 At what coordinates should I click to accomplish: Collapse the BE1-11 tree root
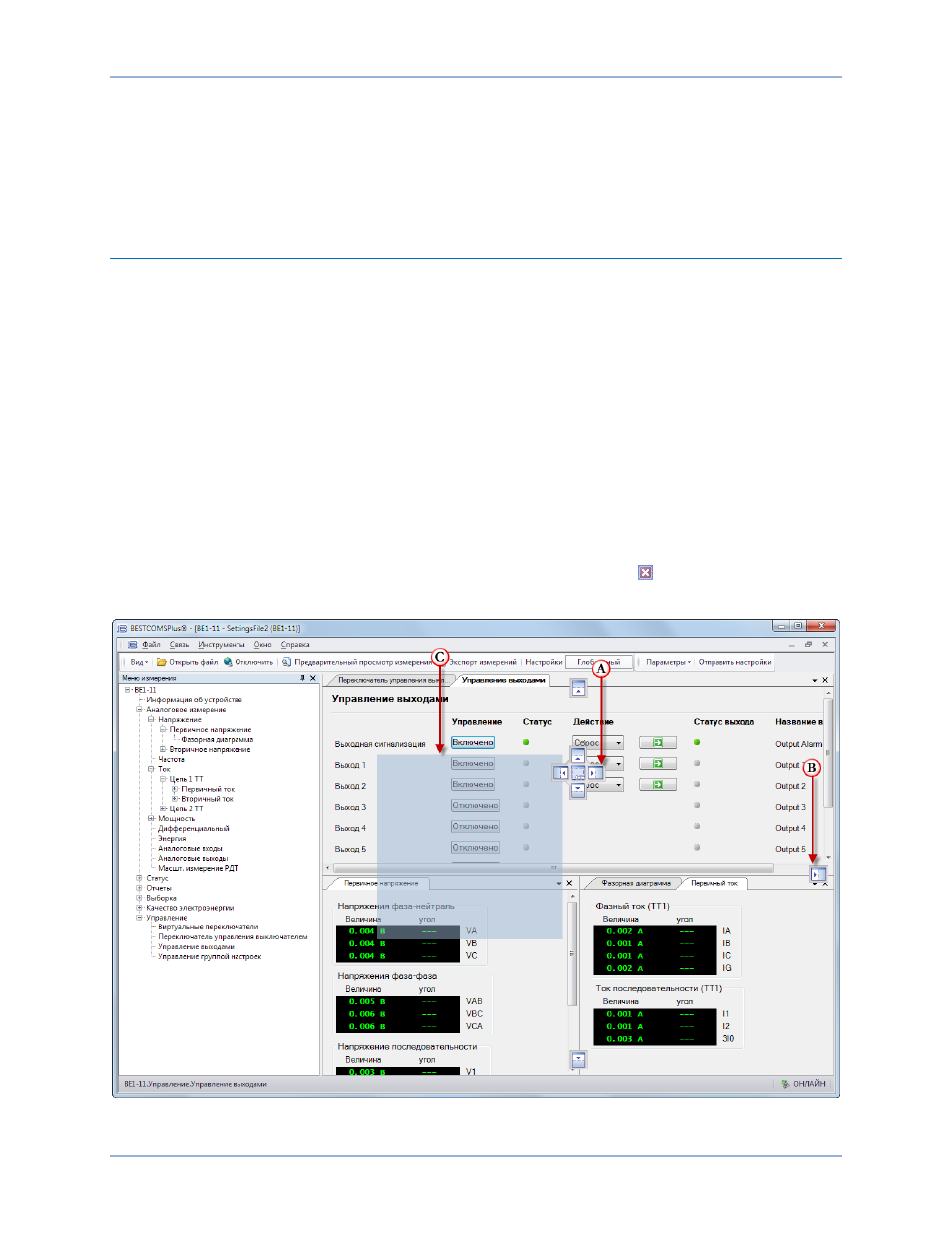click(x=128, y=690)
